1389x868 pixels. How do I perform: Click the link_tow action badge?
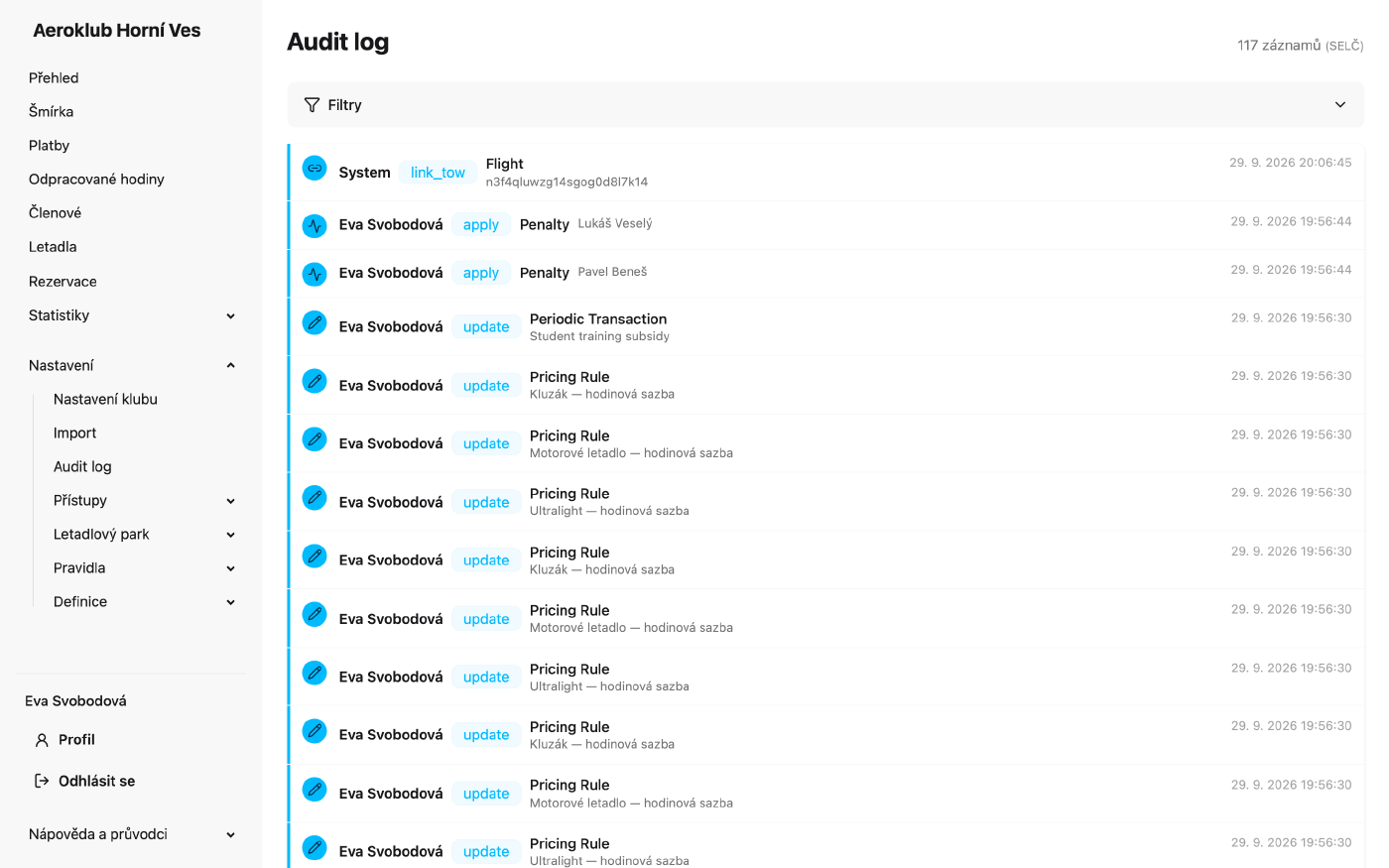[438, 173]
